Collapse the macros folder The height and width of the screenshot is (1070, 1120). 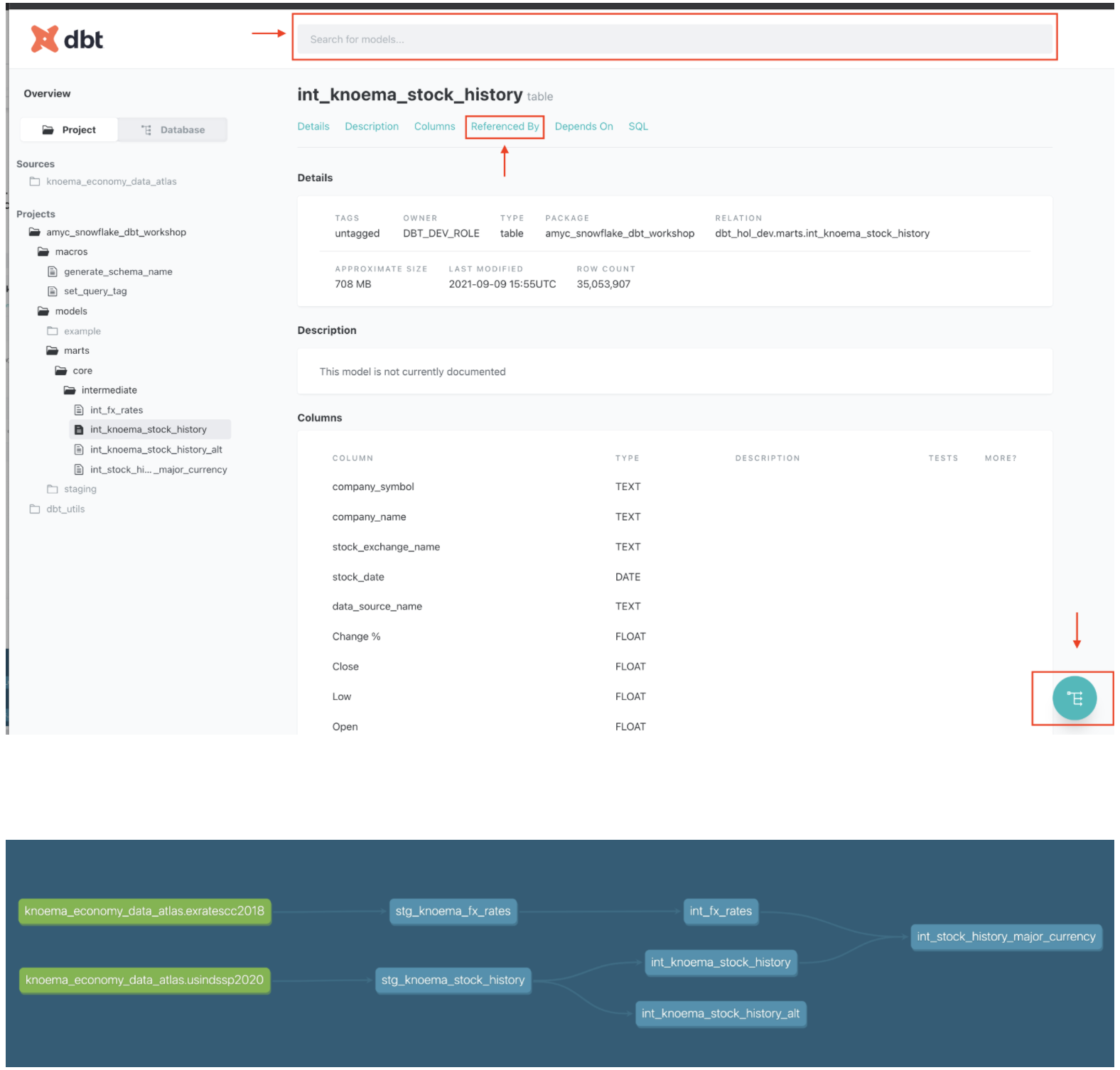click(71, 252)
